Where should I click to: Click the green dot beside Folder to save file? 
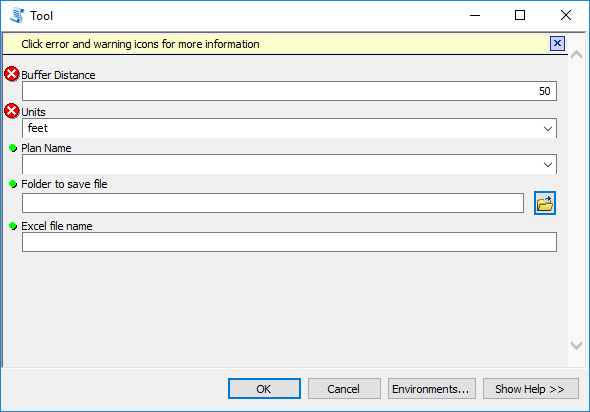[13, 184]
